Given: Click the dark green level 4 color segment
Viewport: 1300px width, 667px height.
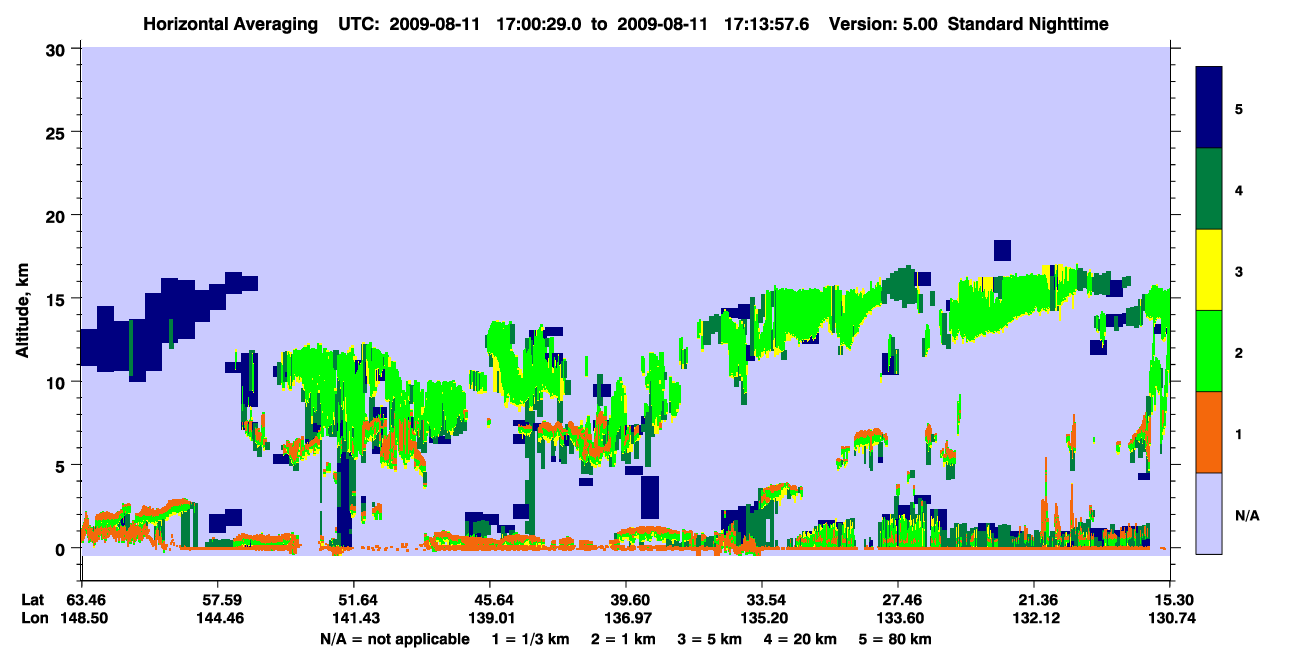Looking at the screenshot, I should 1209,189.
